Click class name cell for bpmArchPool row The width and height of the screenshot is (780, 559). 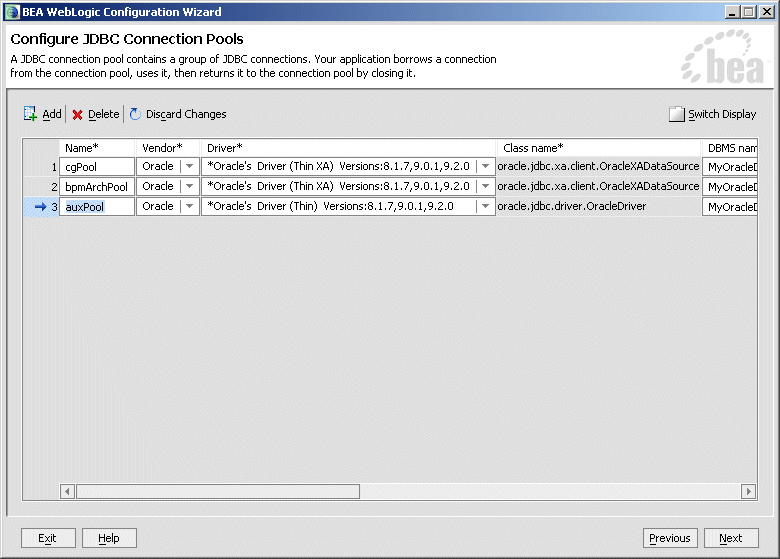point(599,186)
